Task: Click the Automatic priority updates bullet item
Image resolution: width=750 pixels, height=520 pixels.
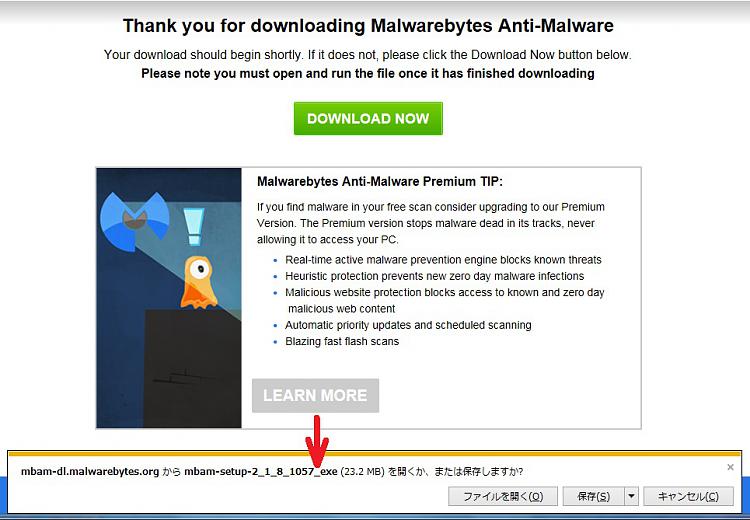Action: tap(408, 325)
